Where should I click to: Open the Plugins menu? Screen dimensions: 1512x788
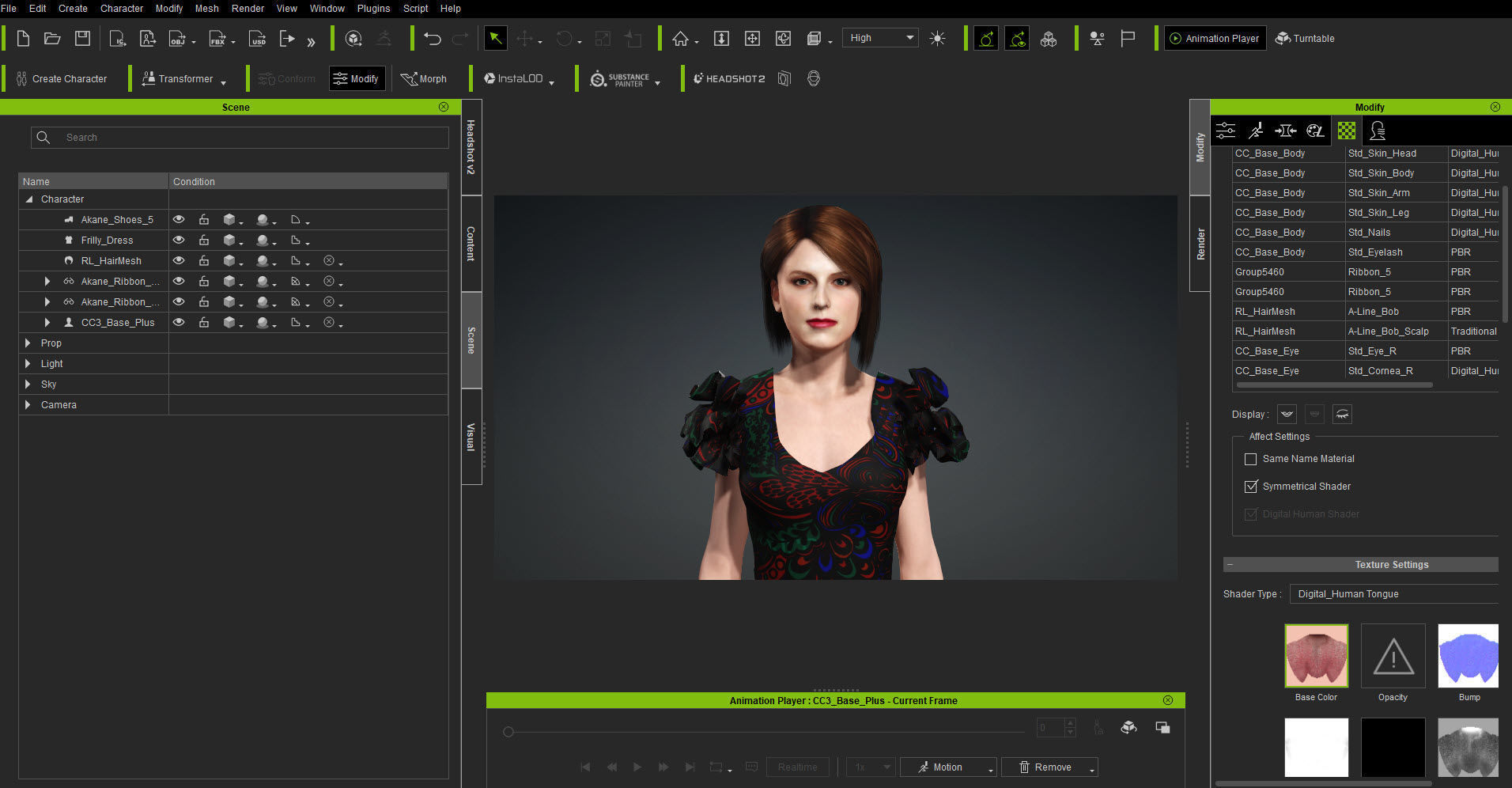(373, 8)
